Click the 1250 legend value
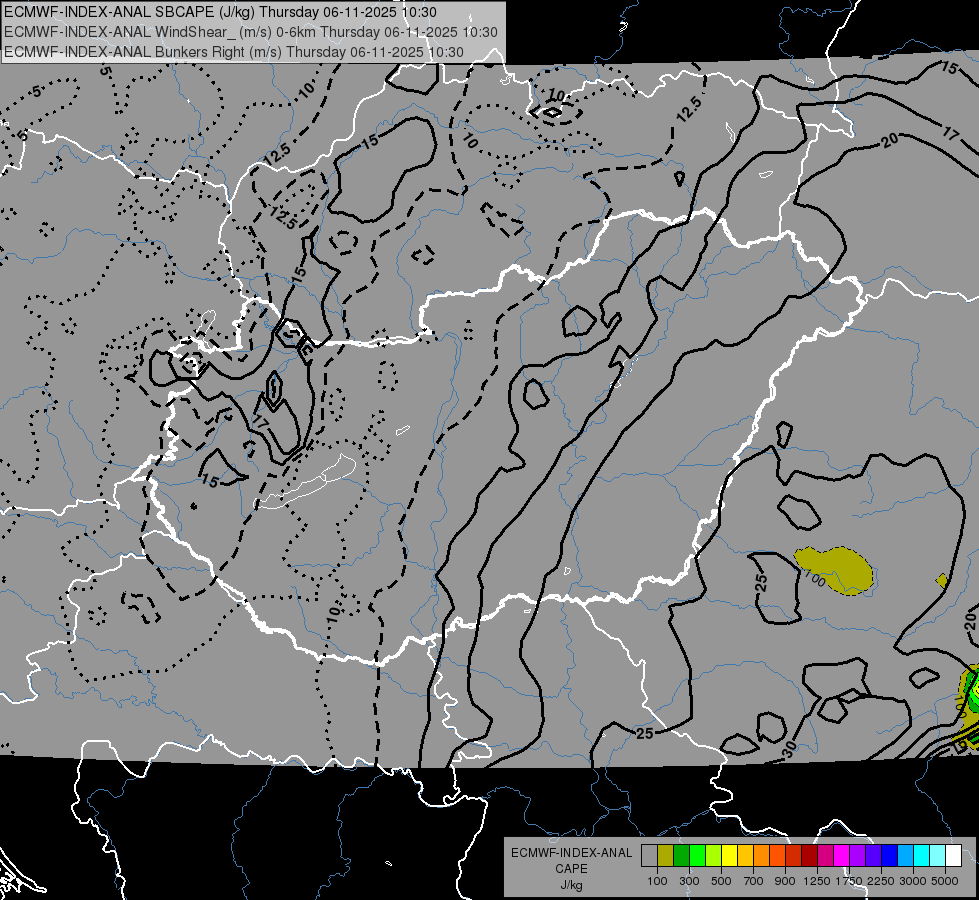 817,881
